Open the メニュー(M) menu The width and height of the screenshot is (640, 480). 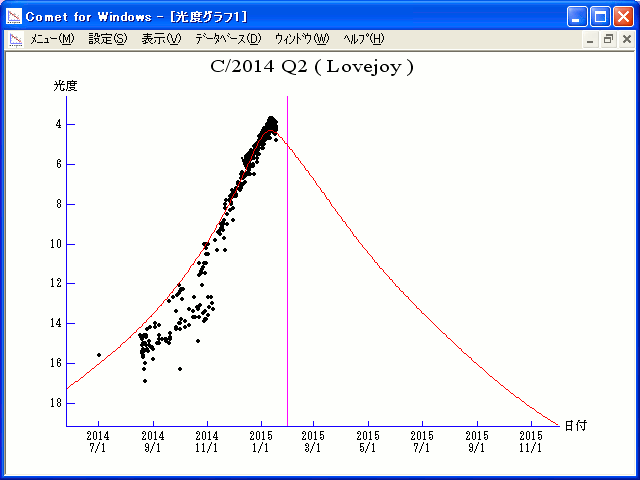pos(52,39)
